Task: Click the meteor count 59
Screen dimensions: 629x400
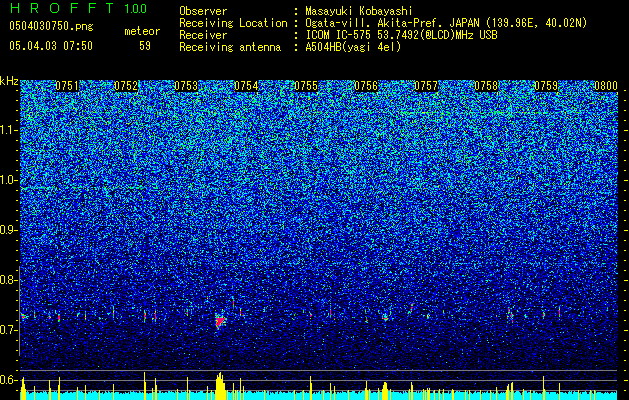Action: click(x=145, y=46)
